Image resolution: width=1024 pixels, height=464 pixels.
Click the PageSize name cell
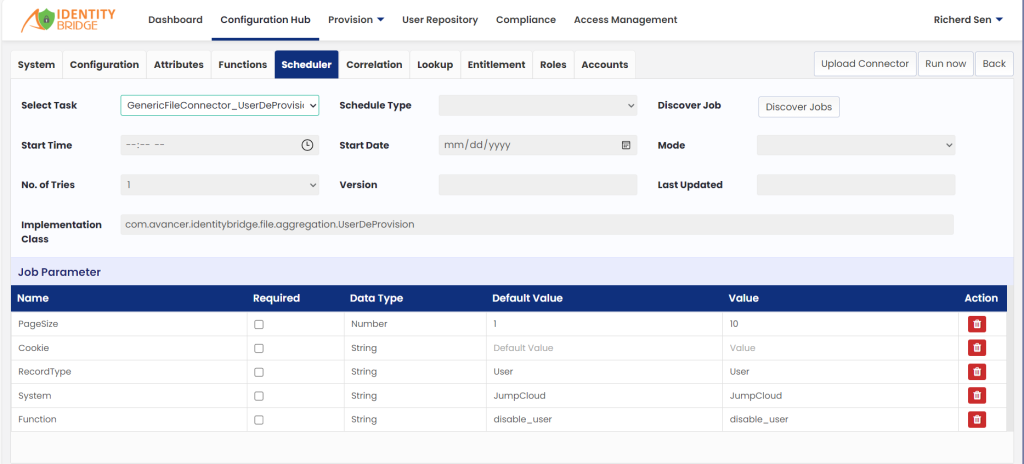(x=129, y=324)
